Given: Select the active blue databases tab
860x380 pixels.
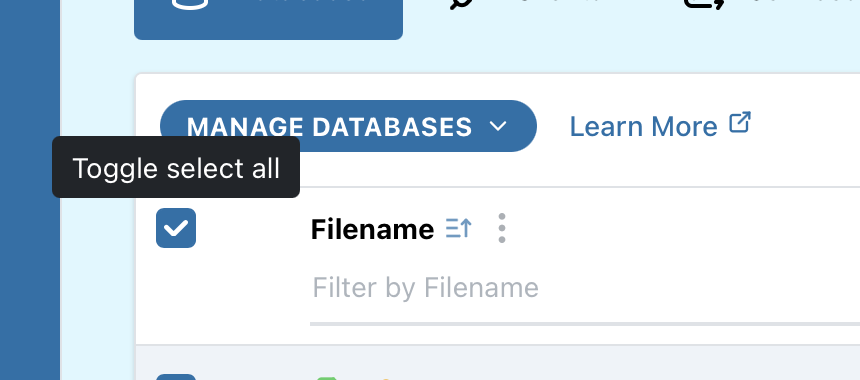Looking at the screenshot, I should (x=268, y=20).
